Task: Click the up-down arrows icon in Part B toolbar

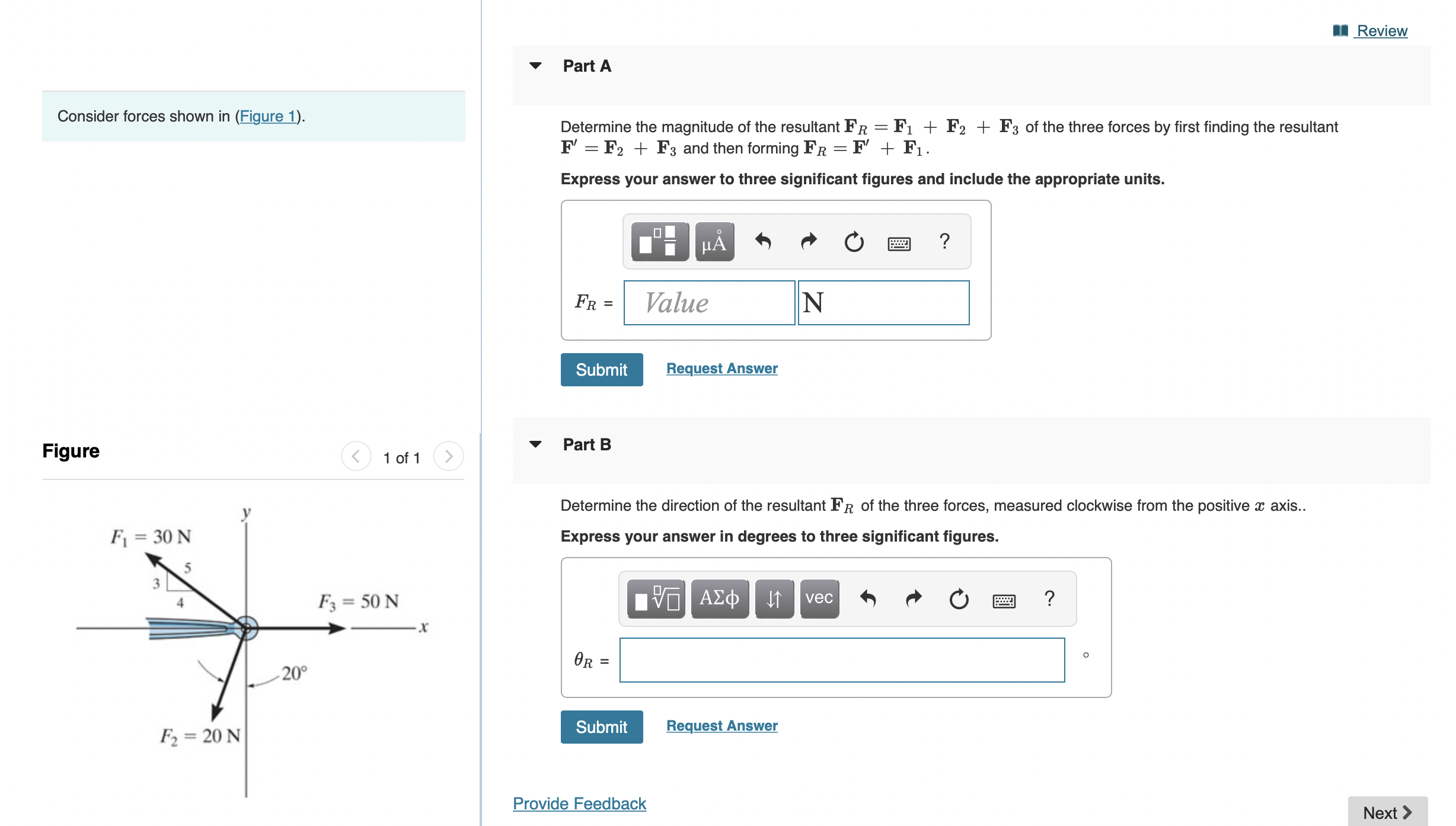Action: tap(774, 598)
